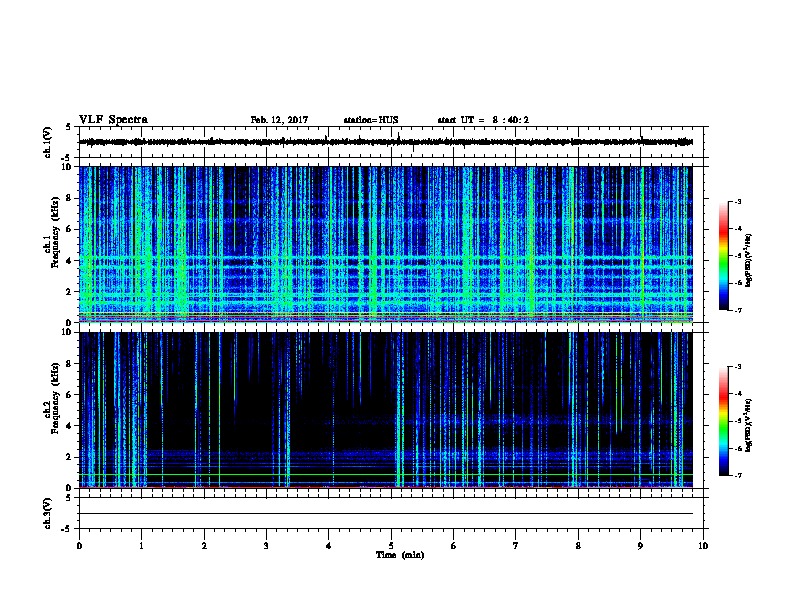Click the date "Feb. 12, 2017" in the header
Viewport: 792px width, 612px height.
pyautogui.click(x=279, y=120)
